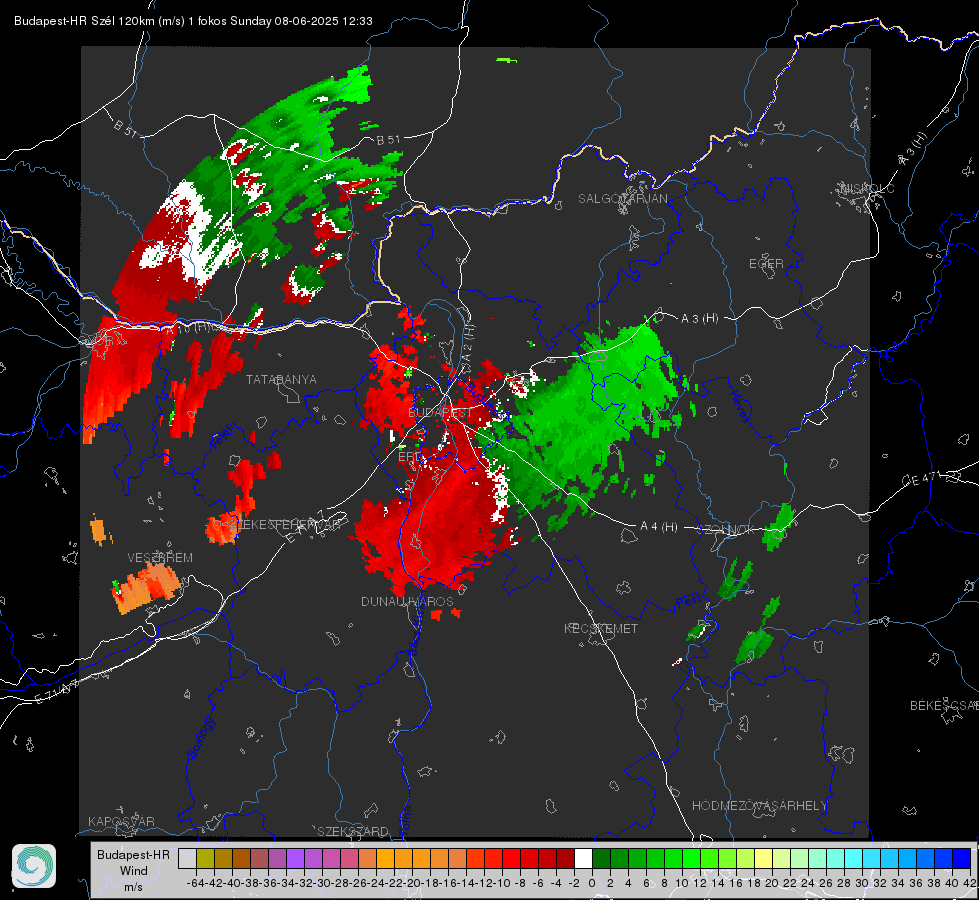Click the 'Budapest-HR Wind m/s' legend title

[x=133, y=870]
